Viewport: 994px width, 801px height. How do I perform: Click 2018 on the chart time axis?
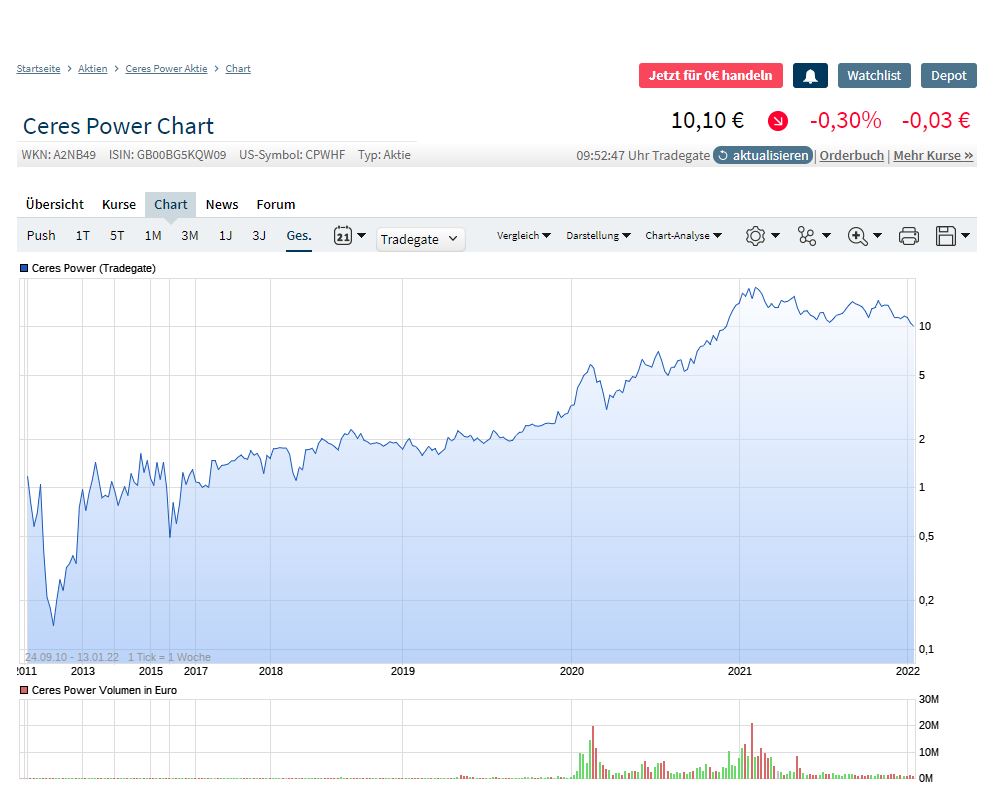(271, 671)
